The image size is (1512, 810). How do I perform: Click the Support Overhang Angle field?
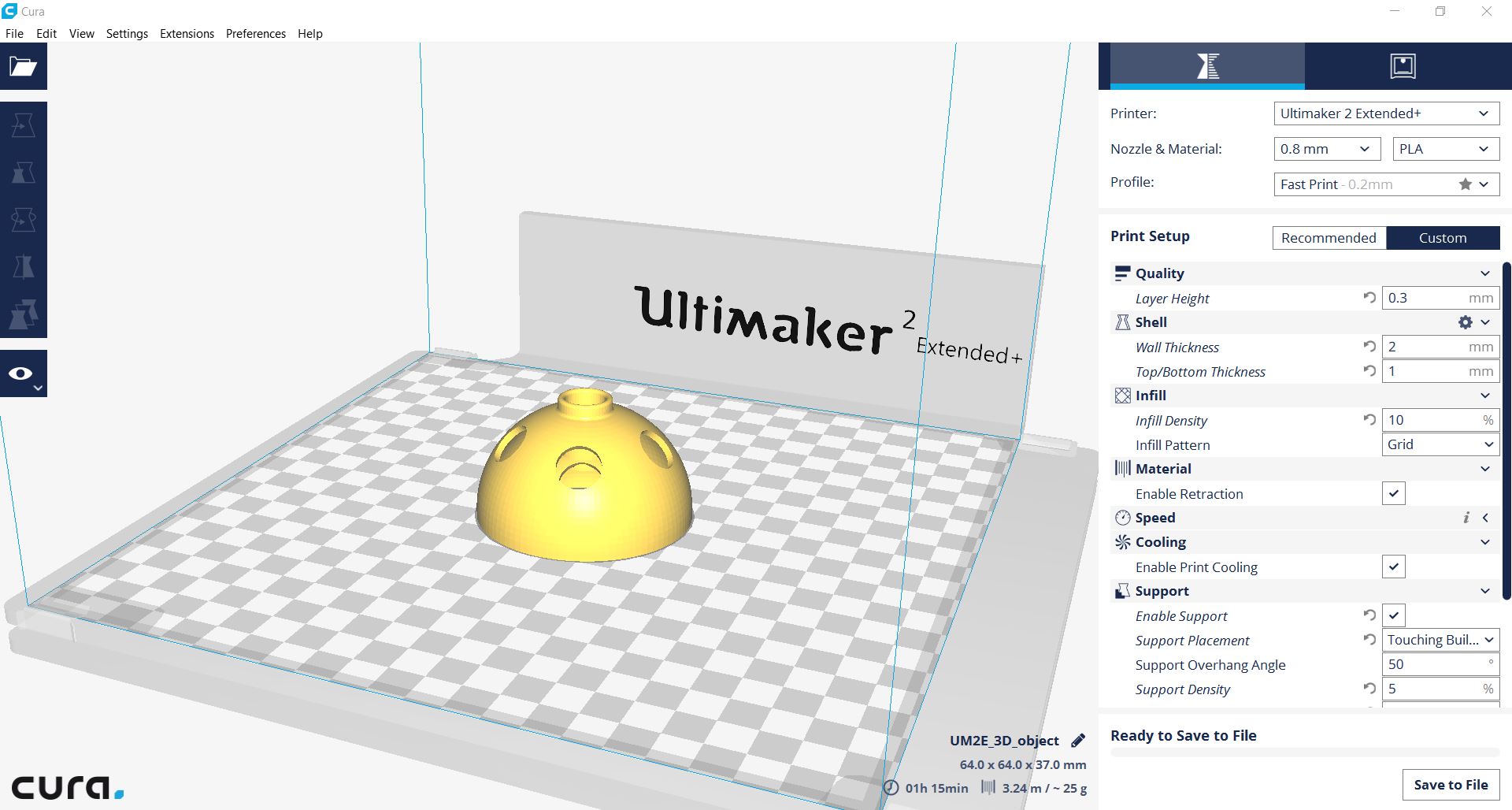1440,664
